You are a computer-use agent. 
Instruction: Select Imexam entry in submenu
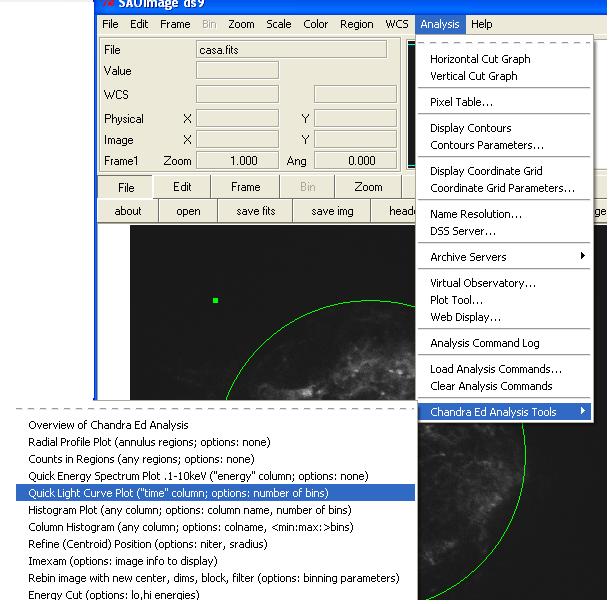click(215, 562)
